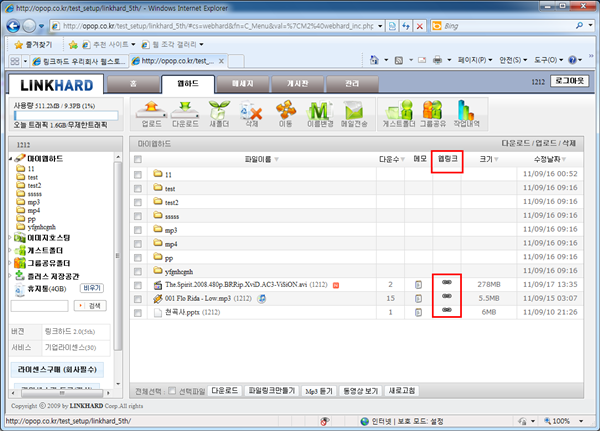Sort by 수정날짜 date column arrow
This screenshot has width=600, height=431.
[x=564, y=159]
